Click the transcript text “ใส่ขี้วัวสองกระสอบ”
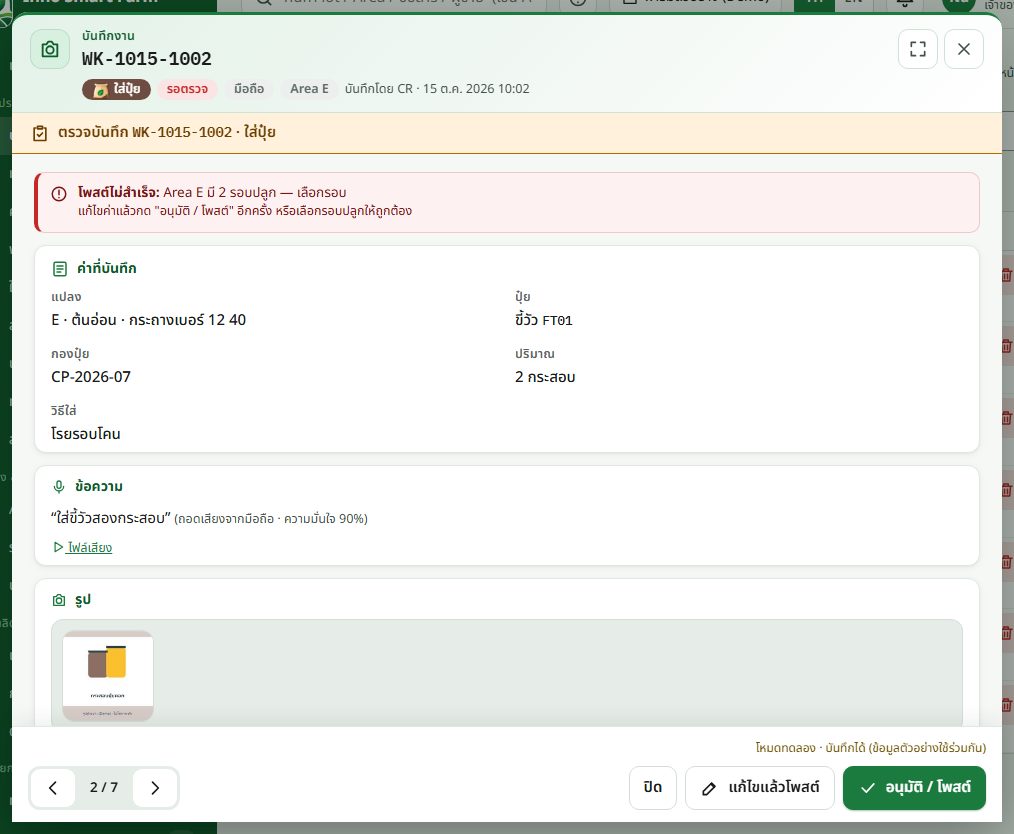 click(x=111, y=519)
